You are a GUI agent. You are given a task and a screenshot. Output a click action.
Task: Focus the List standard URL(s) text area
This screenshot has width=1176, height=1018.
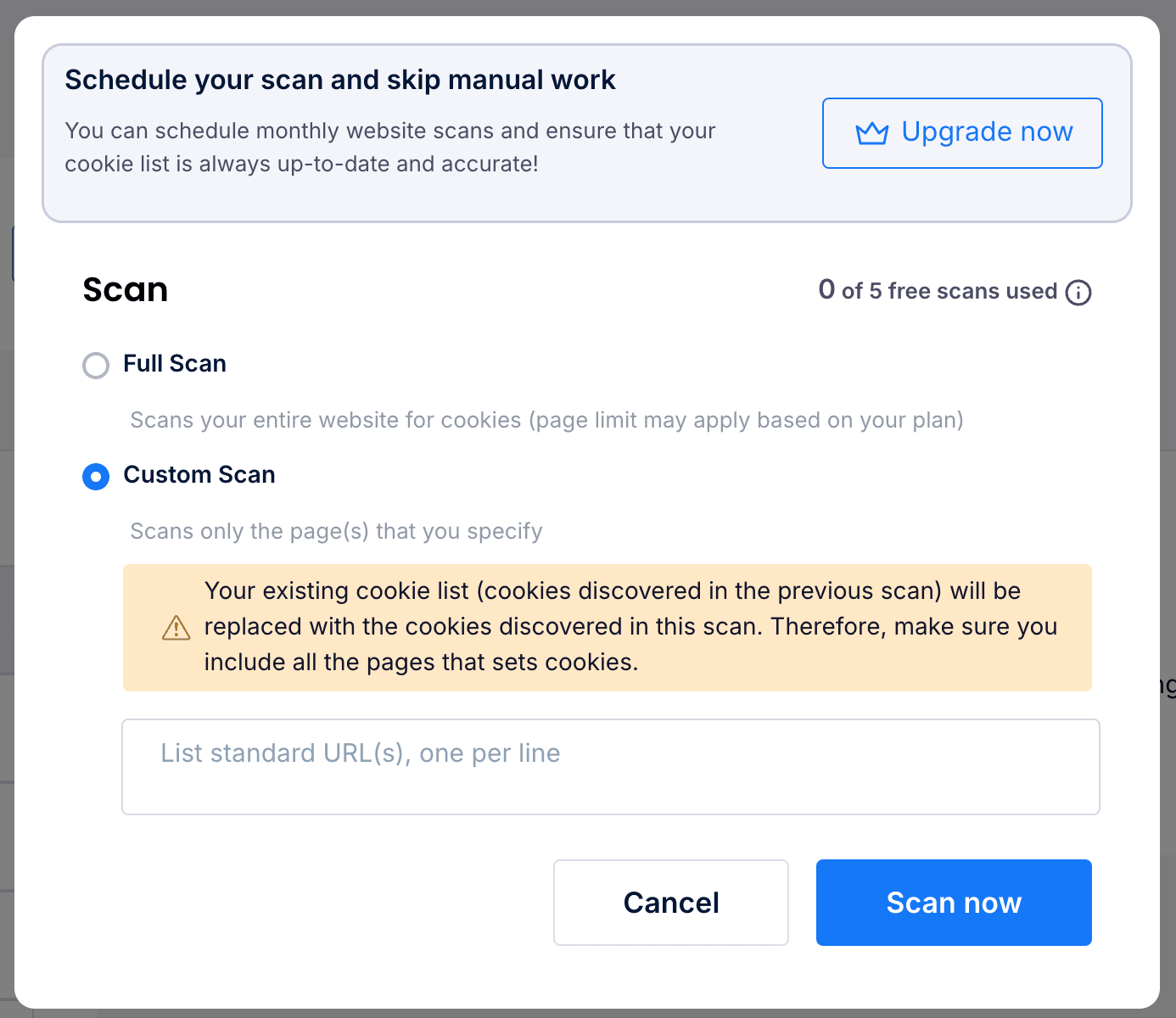(x=611, y=767)
